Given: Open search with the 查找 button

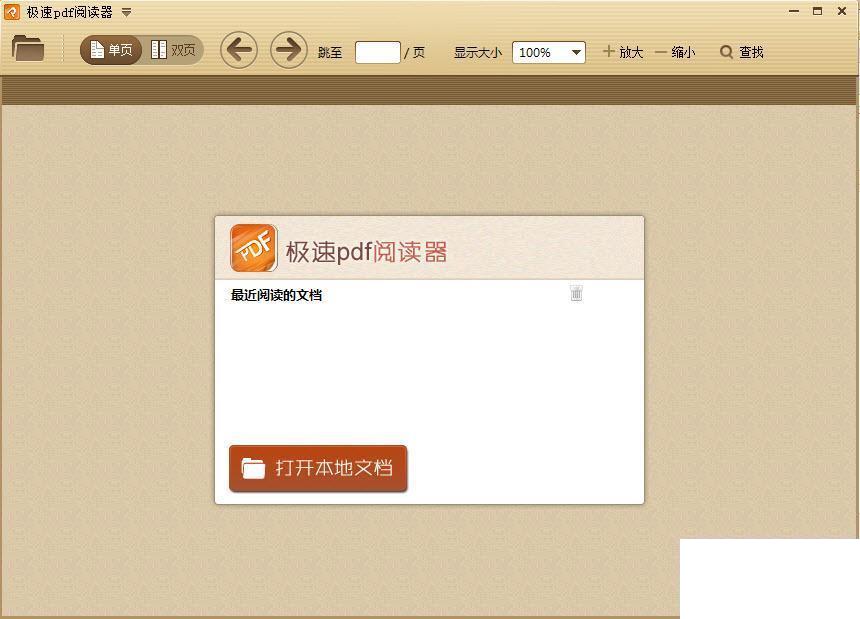Looking at the screenshot, I should (742, 52).
